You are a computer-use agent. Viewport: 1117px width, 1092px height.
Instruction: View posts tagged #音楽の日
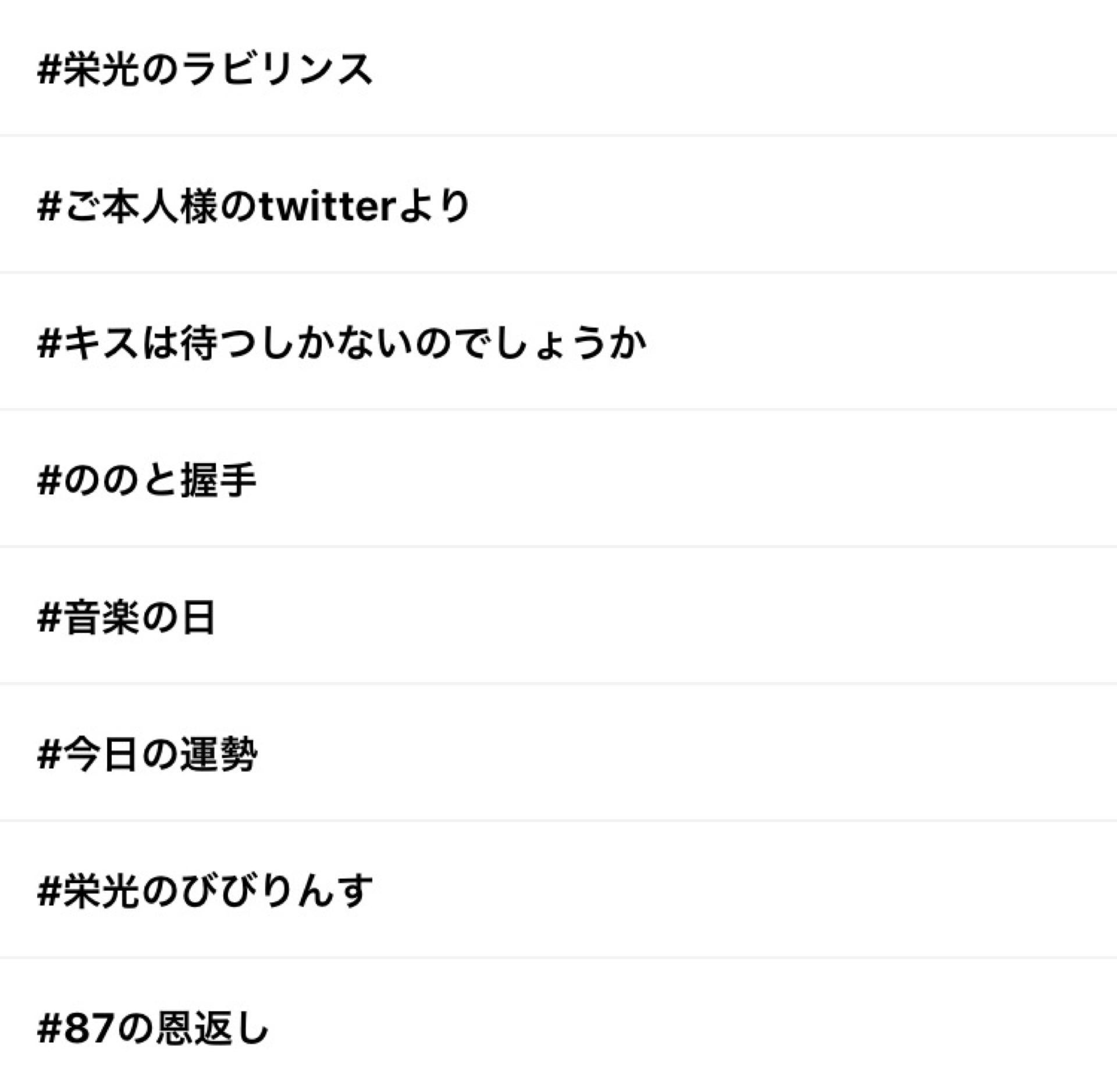[x=126, y=617]
